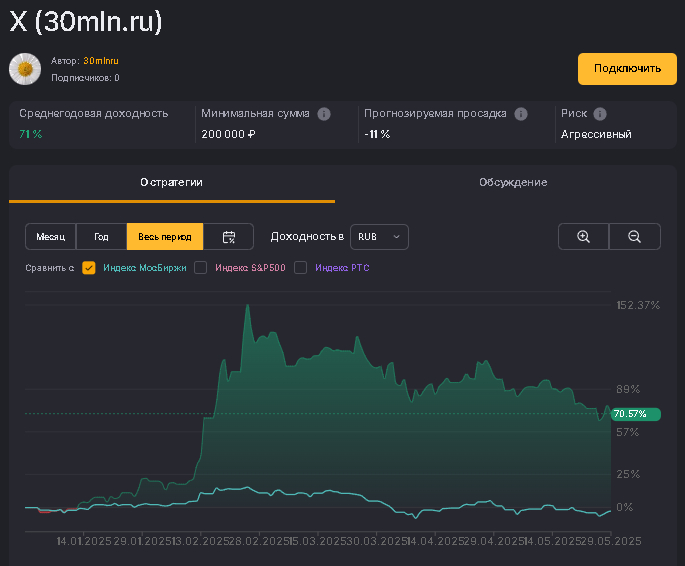685x566 pixels.
Task: Select the Весь период button
Action: 165,237
